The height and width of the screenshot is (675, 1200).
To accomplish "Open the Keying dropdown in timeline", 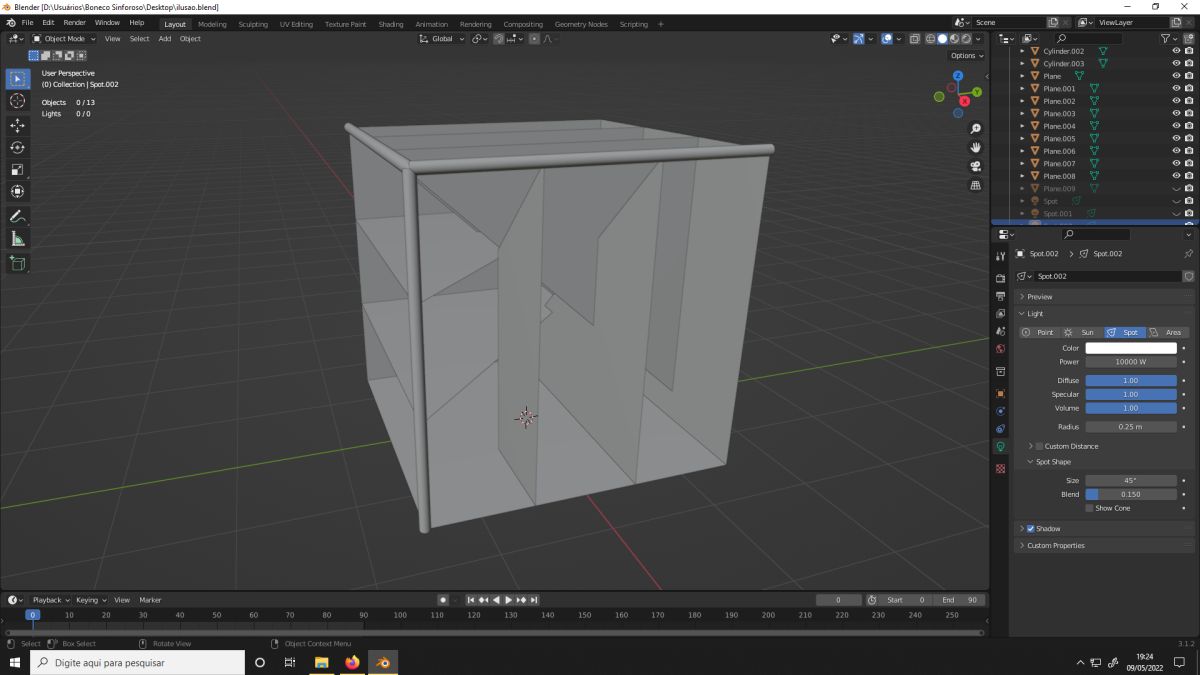I will [x=90, y=600].
